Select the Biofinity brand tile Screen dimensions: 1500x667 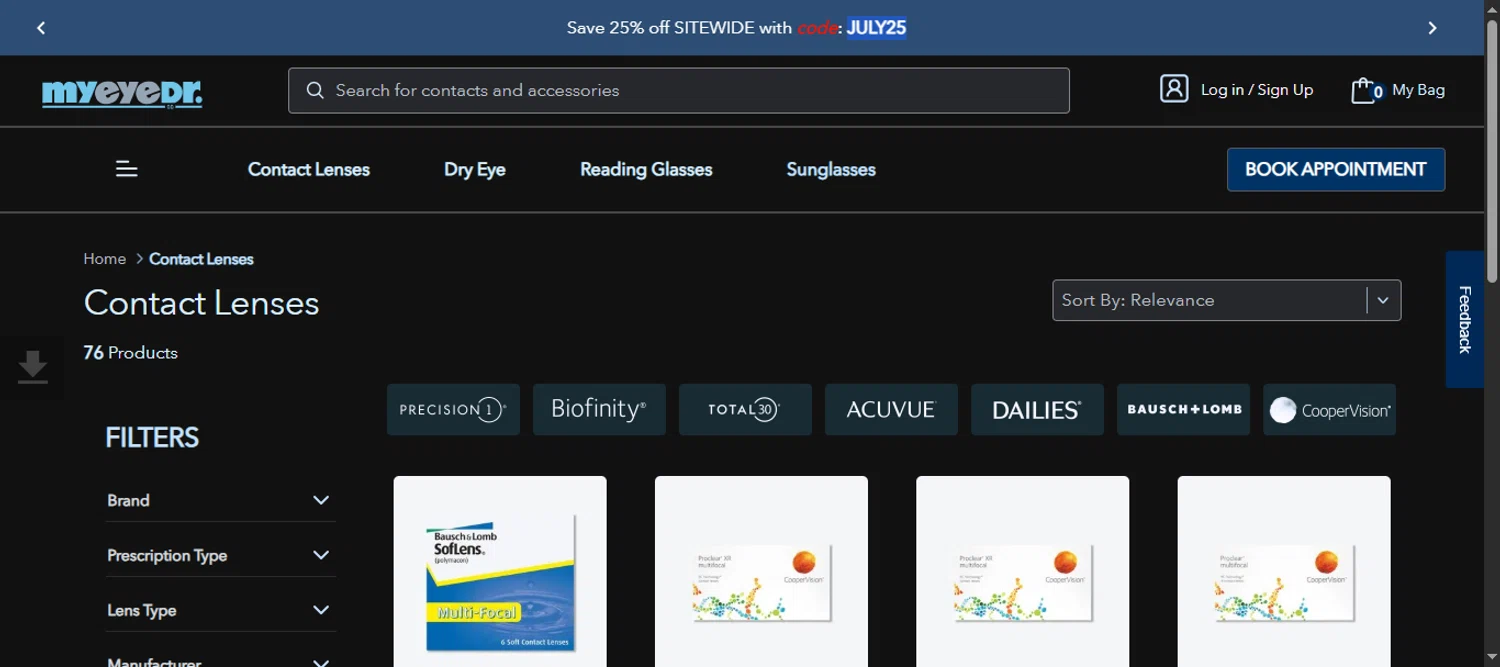(x=599, y=409)
